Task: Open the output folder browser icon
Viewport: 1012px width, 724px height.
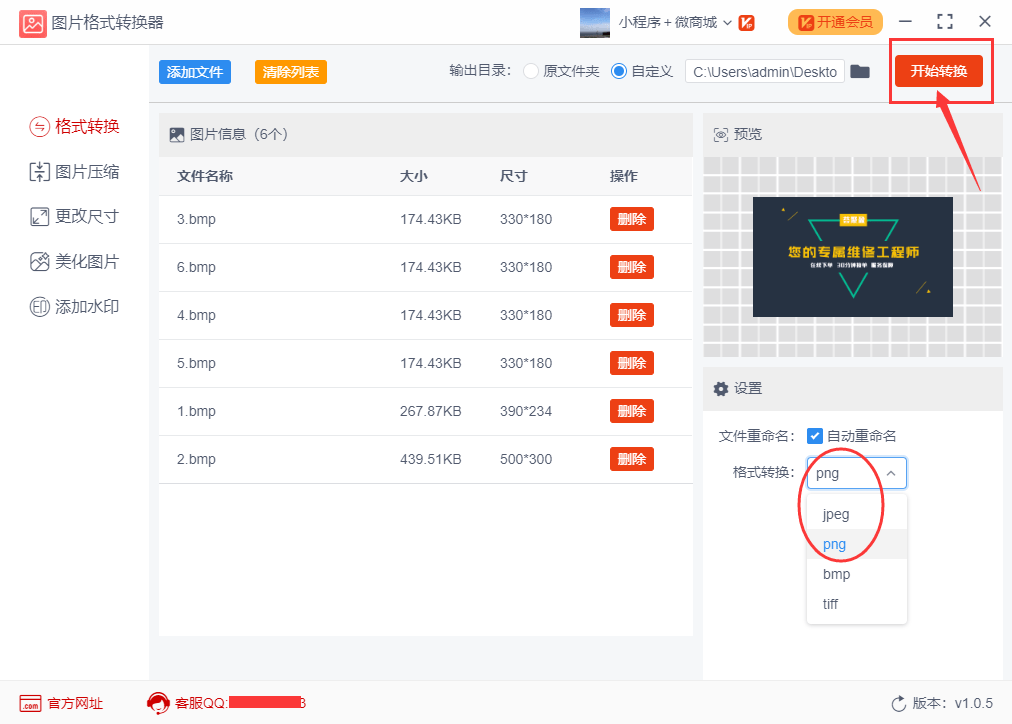Action: pyautogui.click(x=860, y=71)
